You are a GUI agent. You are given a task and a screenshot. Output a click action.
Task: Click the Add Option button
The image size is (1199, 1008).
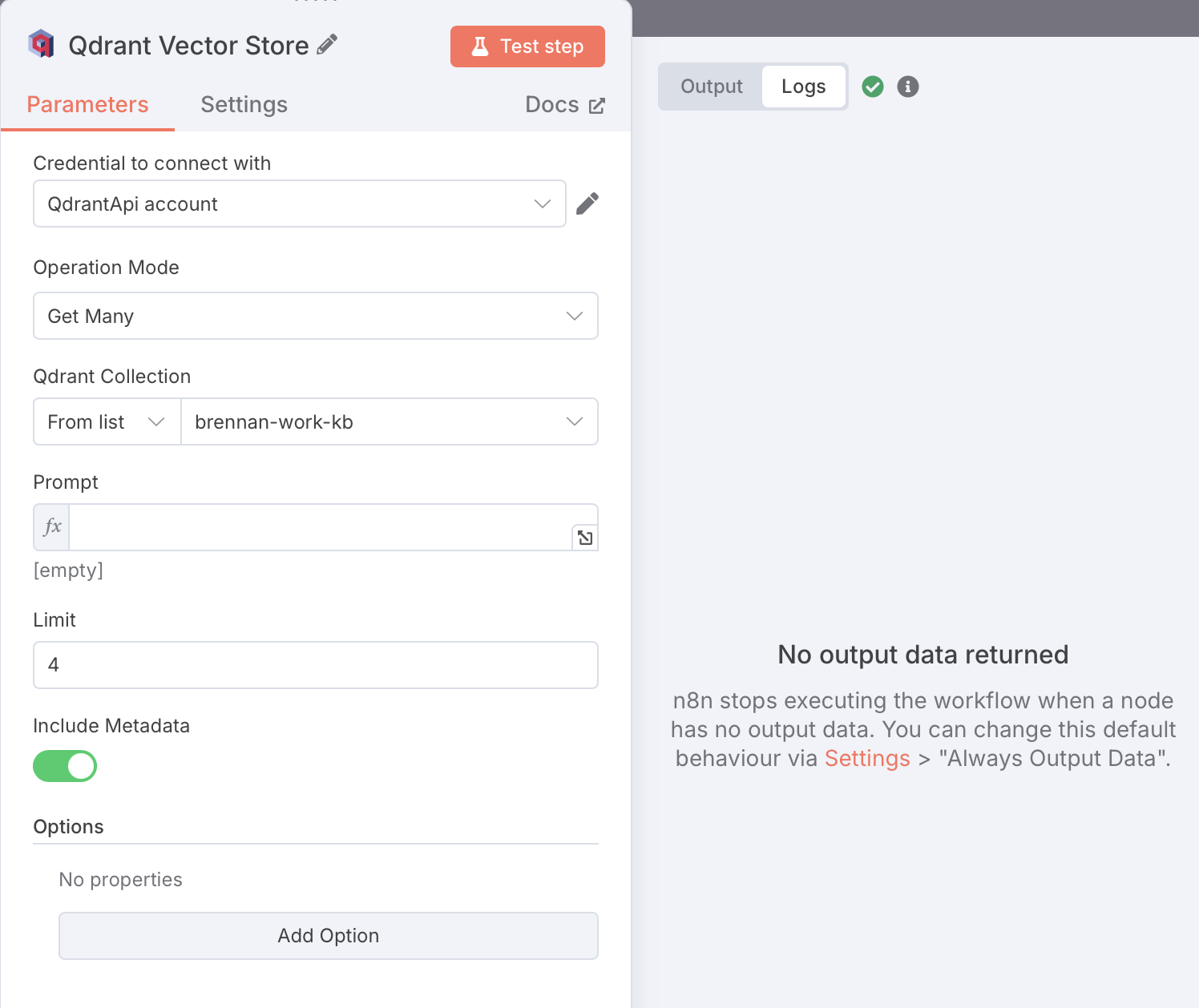click(x=329, y=936)
